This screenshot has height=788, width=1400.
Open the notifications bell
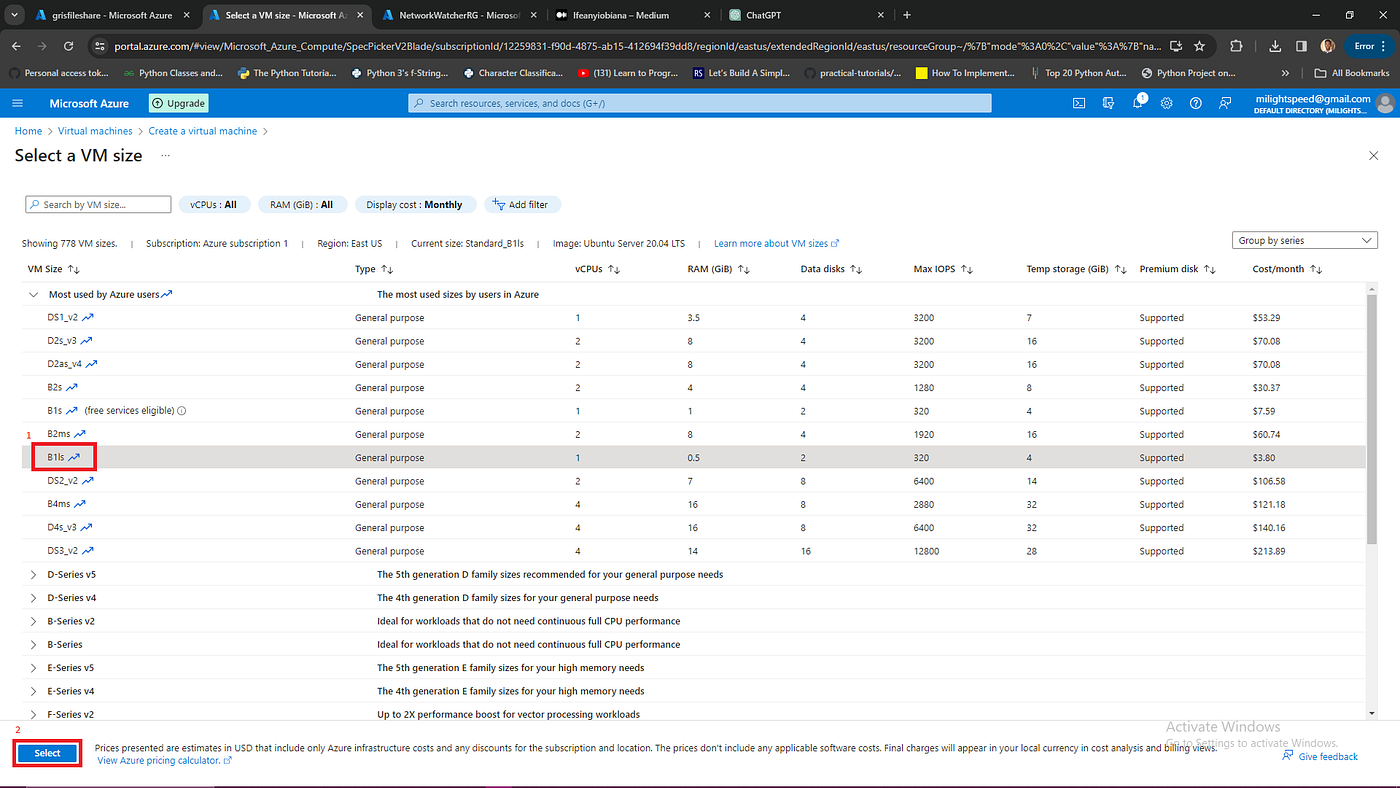[1137, 103]
